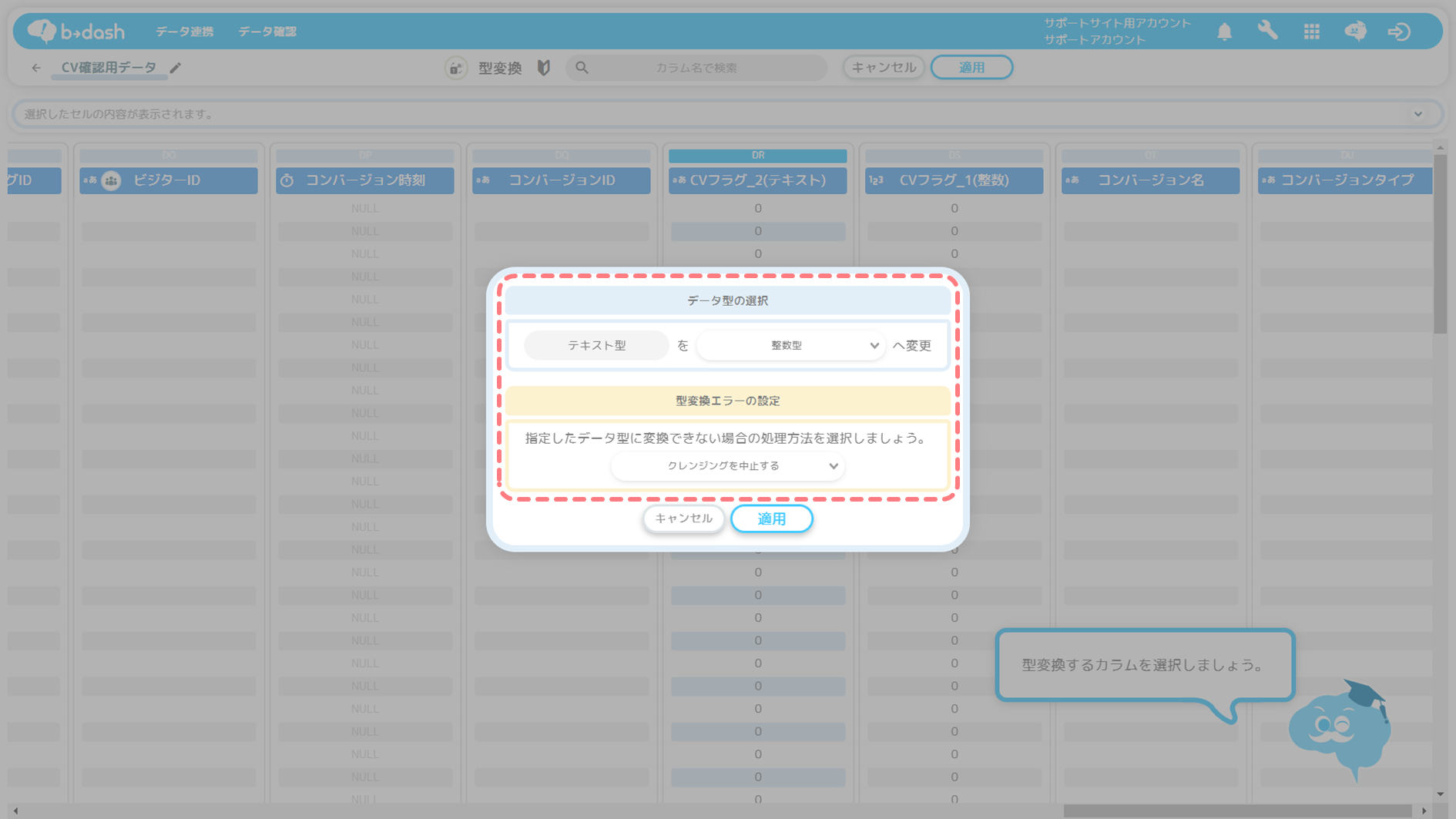Screen dimensions: 1456x819
Task: Go back with the left arrow
Action: tap(36, 68)
